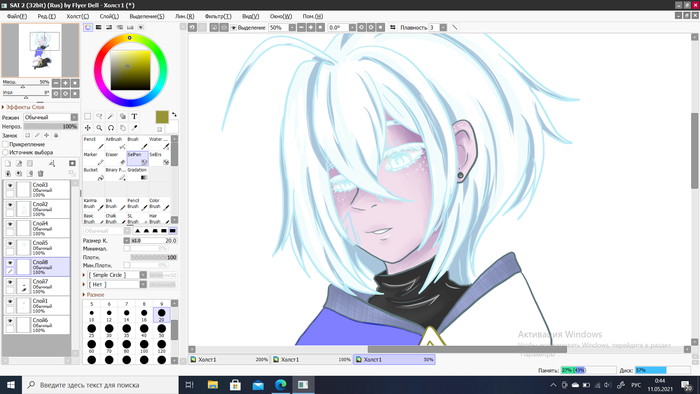Select the Ink Brush tool
The image size is (700, 394).
tap(116, 204)
